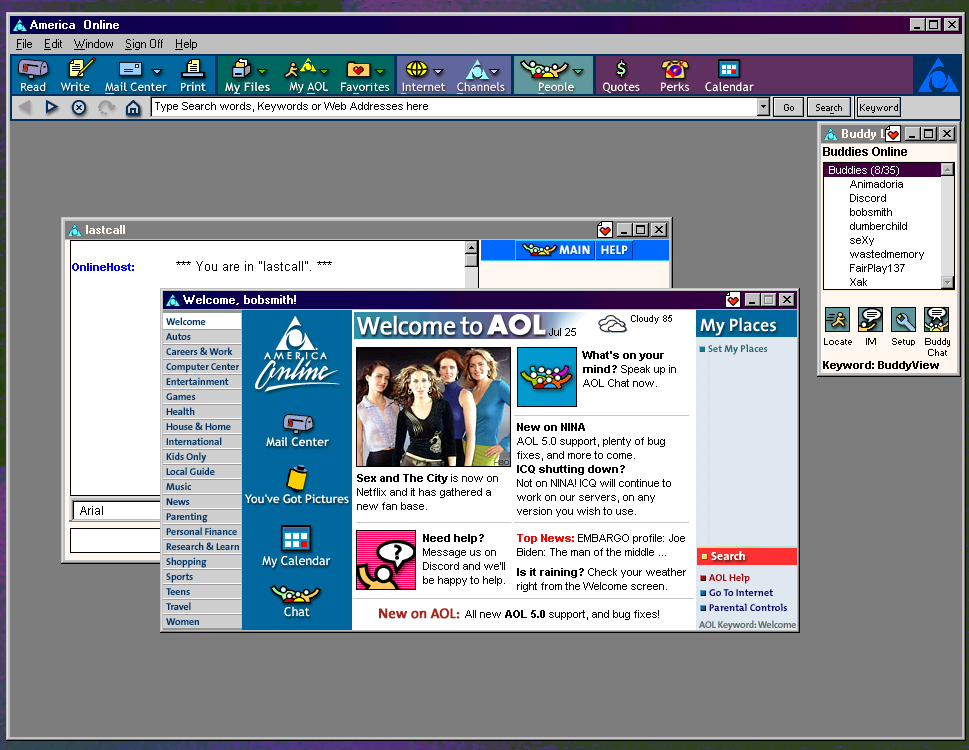969x750 pixels.
Task: Click MAIN button in lastcall chat
Action: tap(556, 250)
